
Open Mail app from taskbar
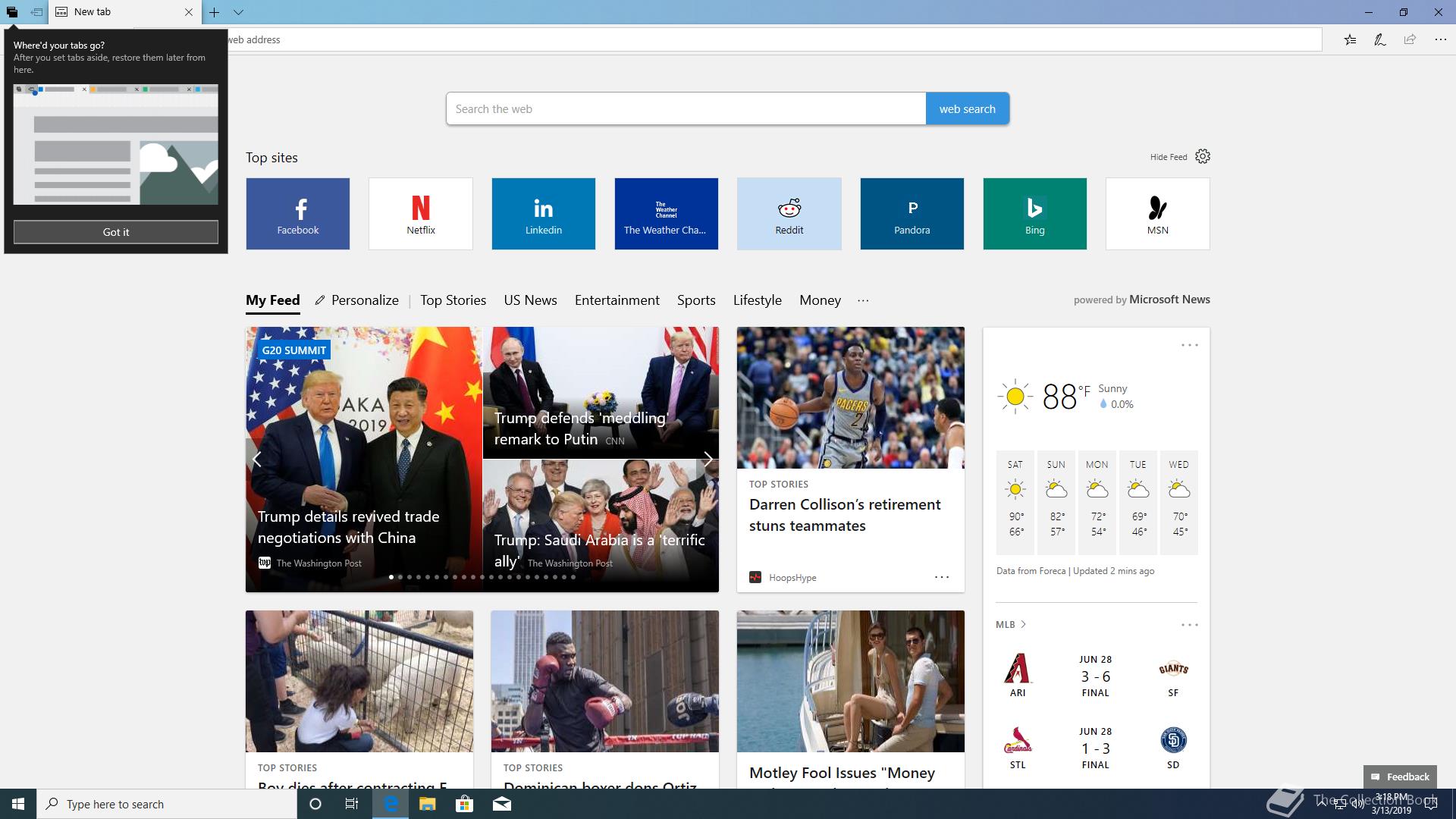pos(501,804)
